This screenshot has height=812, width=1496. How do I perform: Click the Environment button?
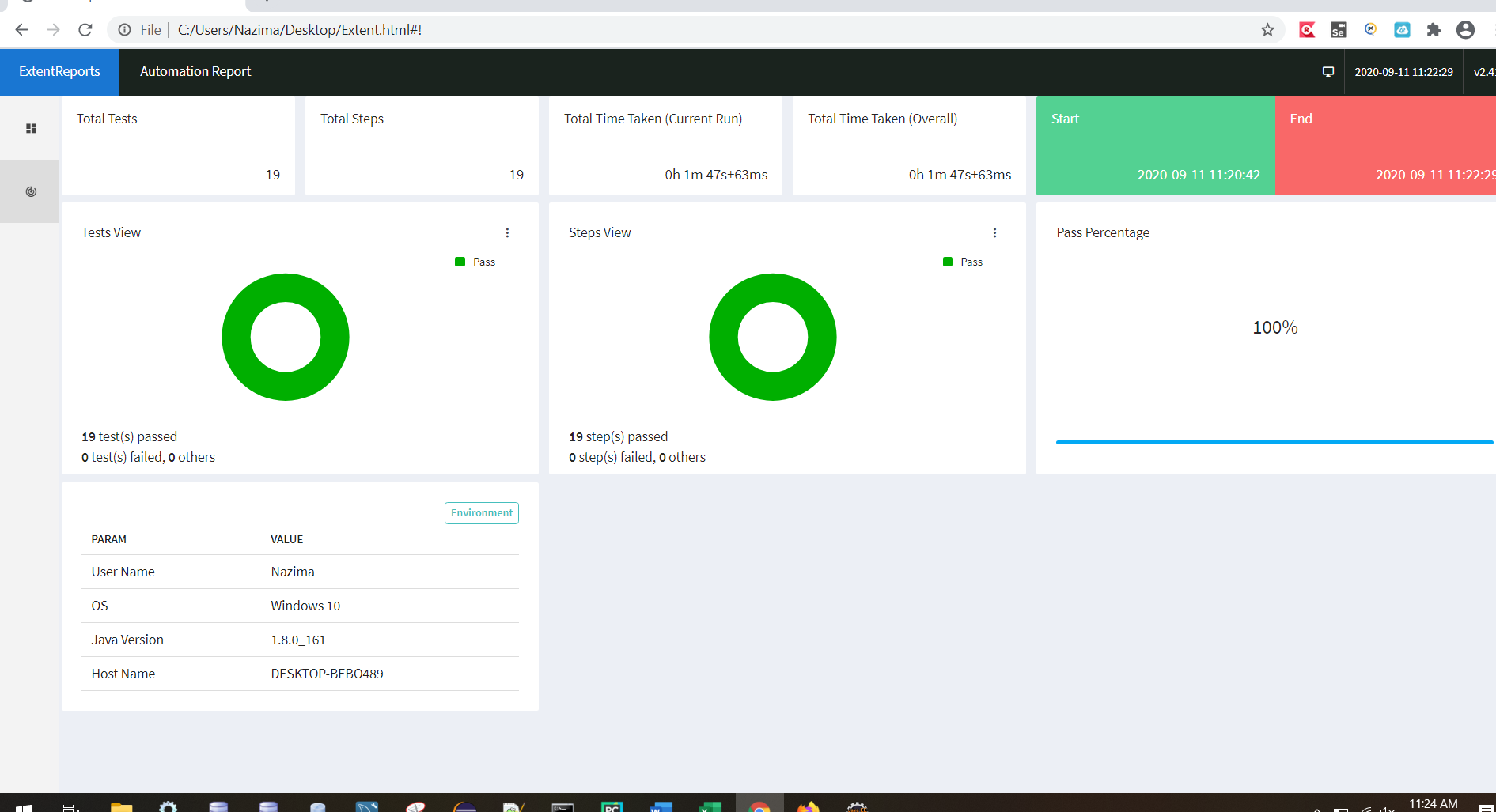tap(481, 512)
